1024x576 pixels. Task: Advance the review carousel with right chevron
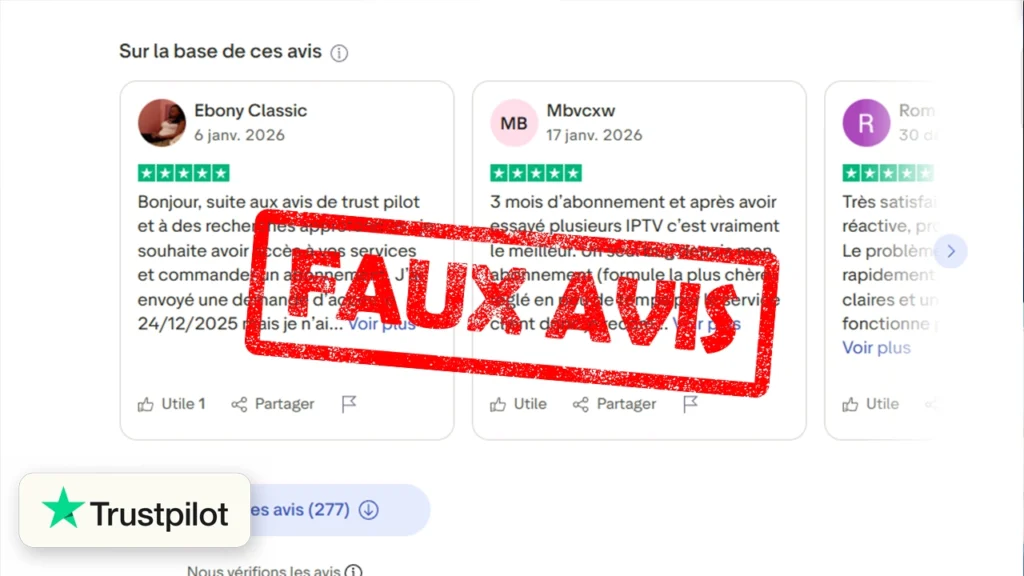[951, 251]
